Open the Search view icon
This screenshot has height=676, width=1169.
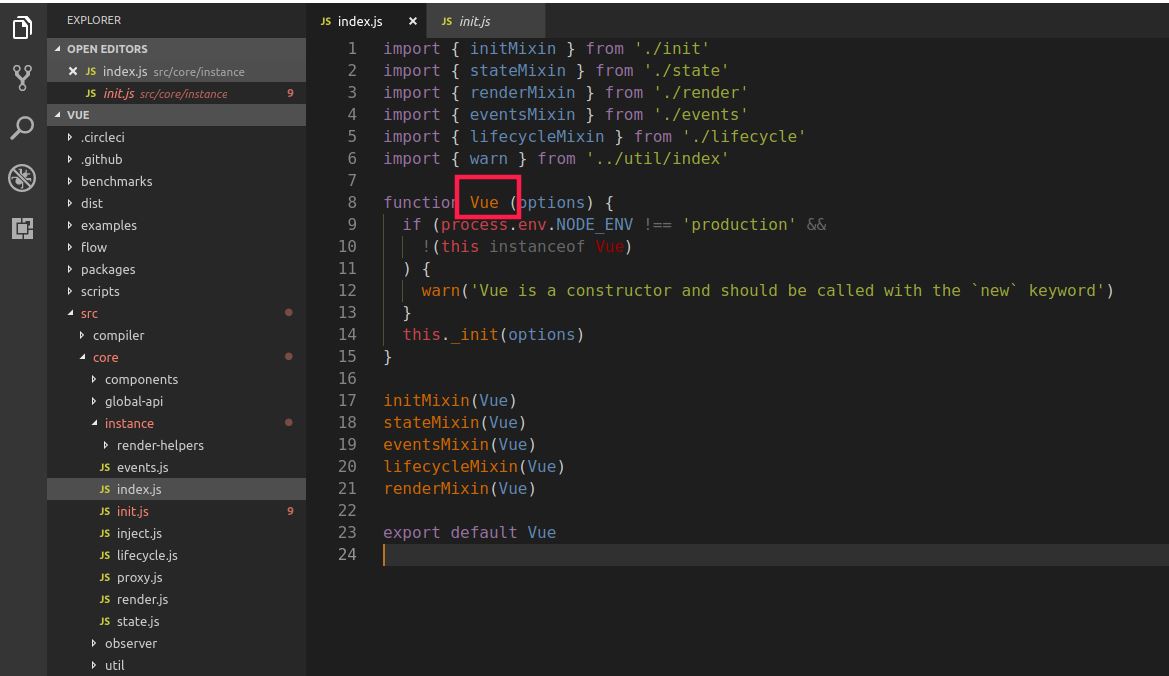(x=22, y=128)
